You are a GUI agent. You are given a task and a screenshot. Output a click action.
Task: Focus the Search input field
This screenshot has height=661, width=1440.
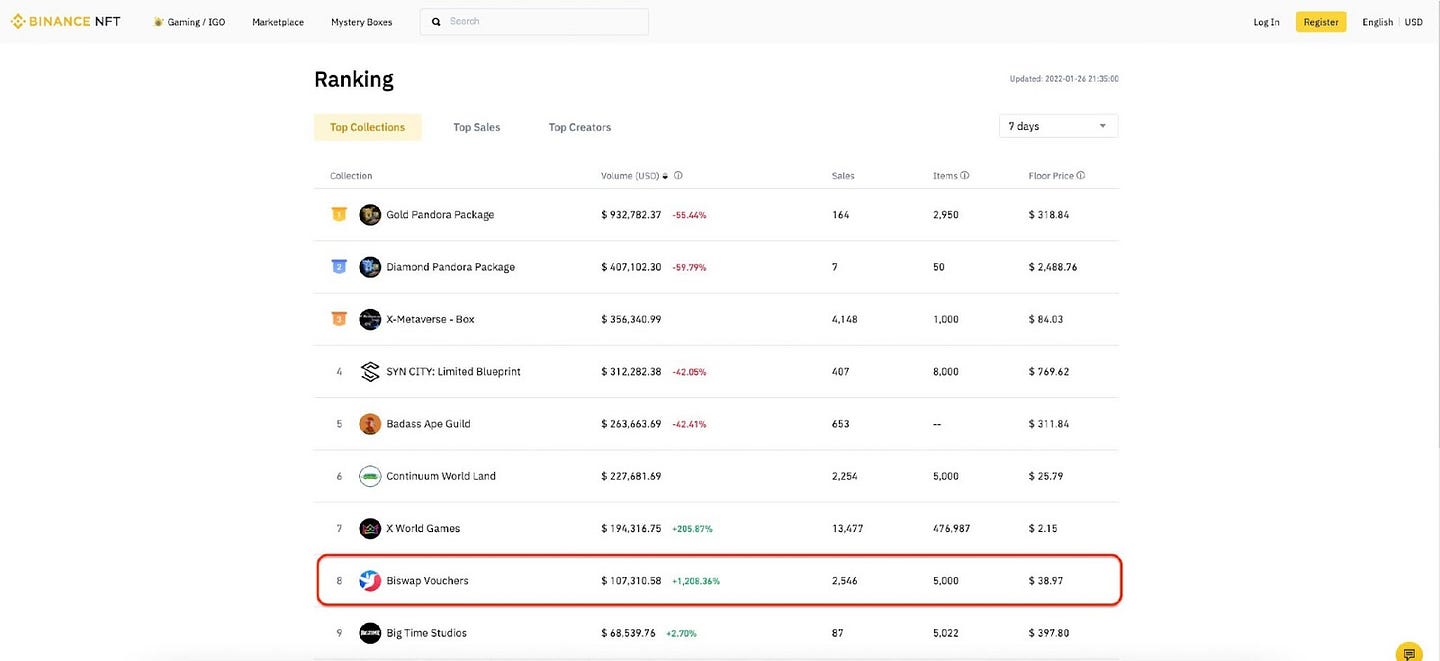click(x=534, y=21)
